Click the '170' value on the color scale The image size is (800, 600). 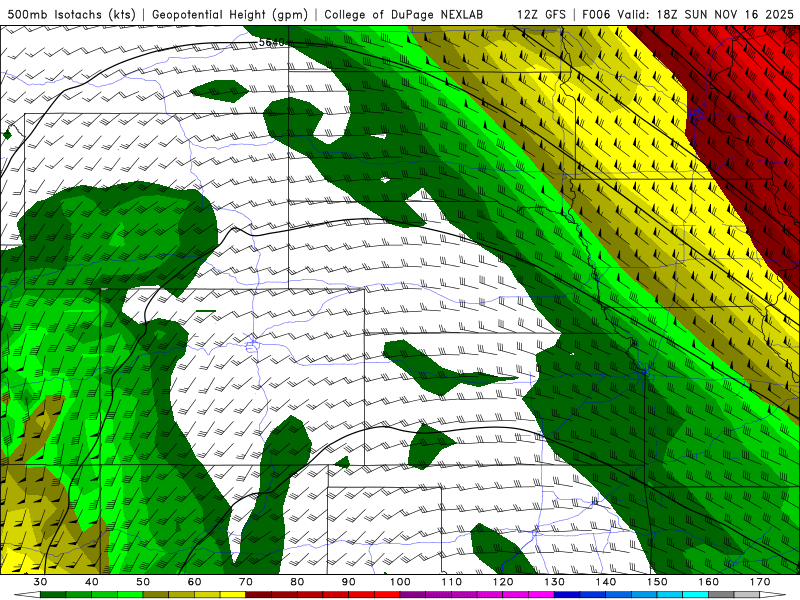(x=760, y=582)
